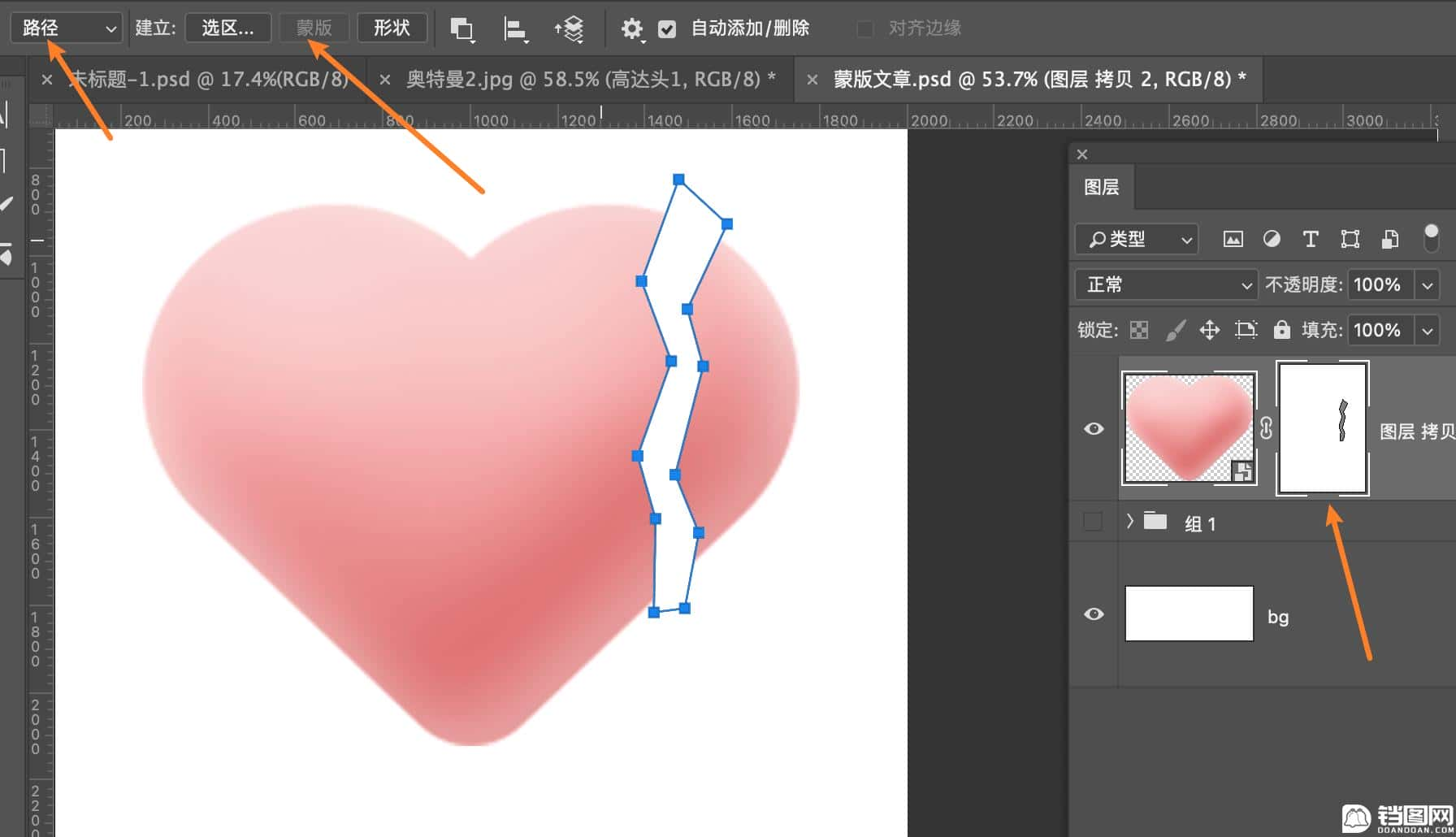Switch to the 奥特曼2.jpg document tab
Screen dimensions: 1456x837
tap(591, 79)
